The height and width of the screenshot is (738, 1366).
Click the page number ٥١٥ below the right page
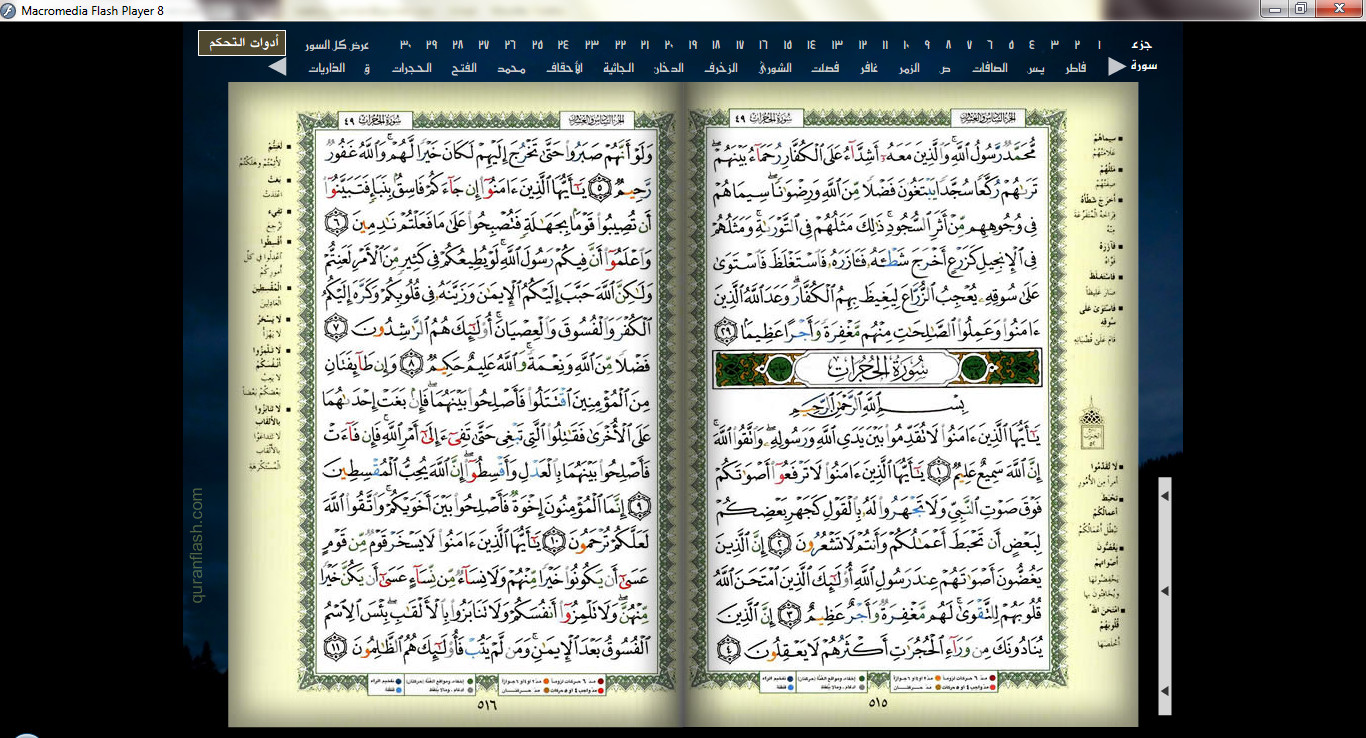pos(878,703)
